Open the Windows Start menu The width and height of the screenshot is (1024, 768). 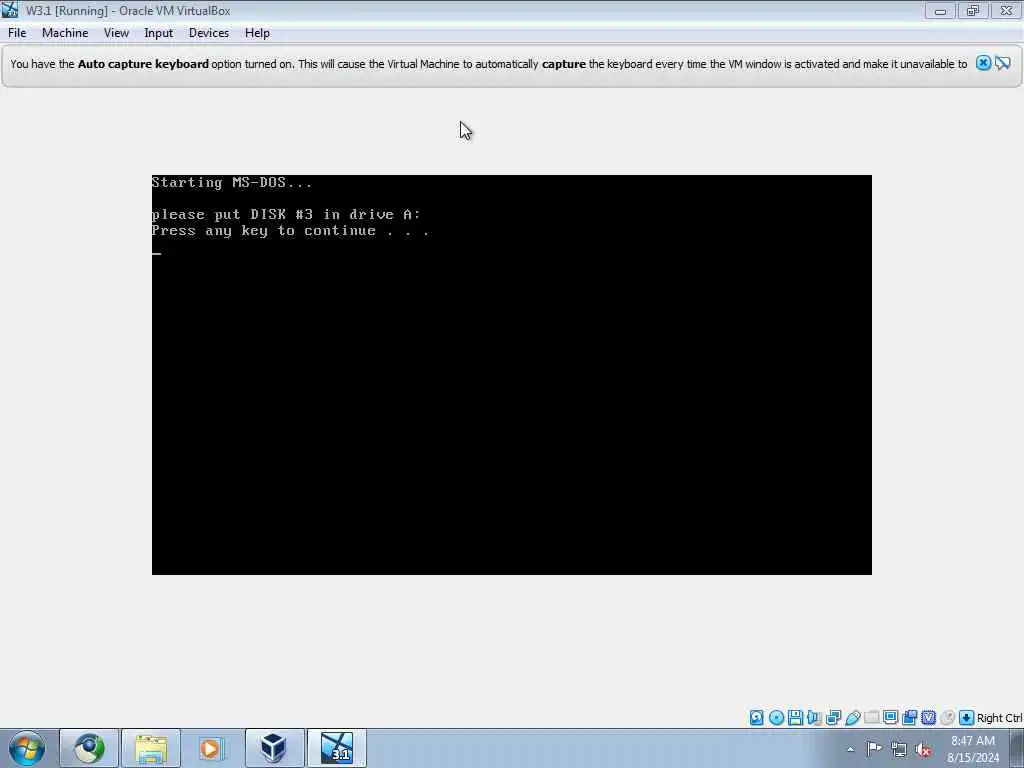pos(27,748)
